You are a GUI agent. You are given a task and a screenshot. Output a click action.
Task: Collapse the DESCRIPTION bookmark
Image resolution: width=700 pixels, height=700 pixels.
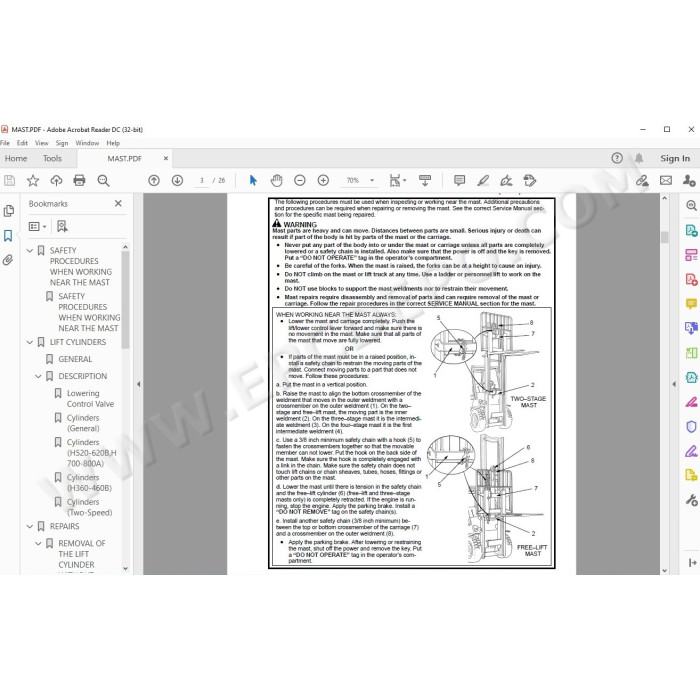(38, 376)
